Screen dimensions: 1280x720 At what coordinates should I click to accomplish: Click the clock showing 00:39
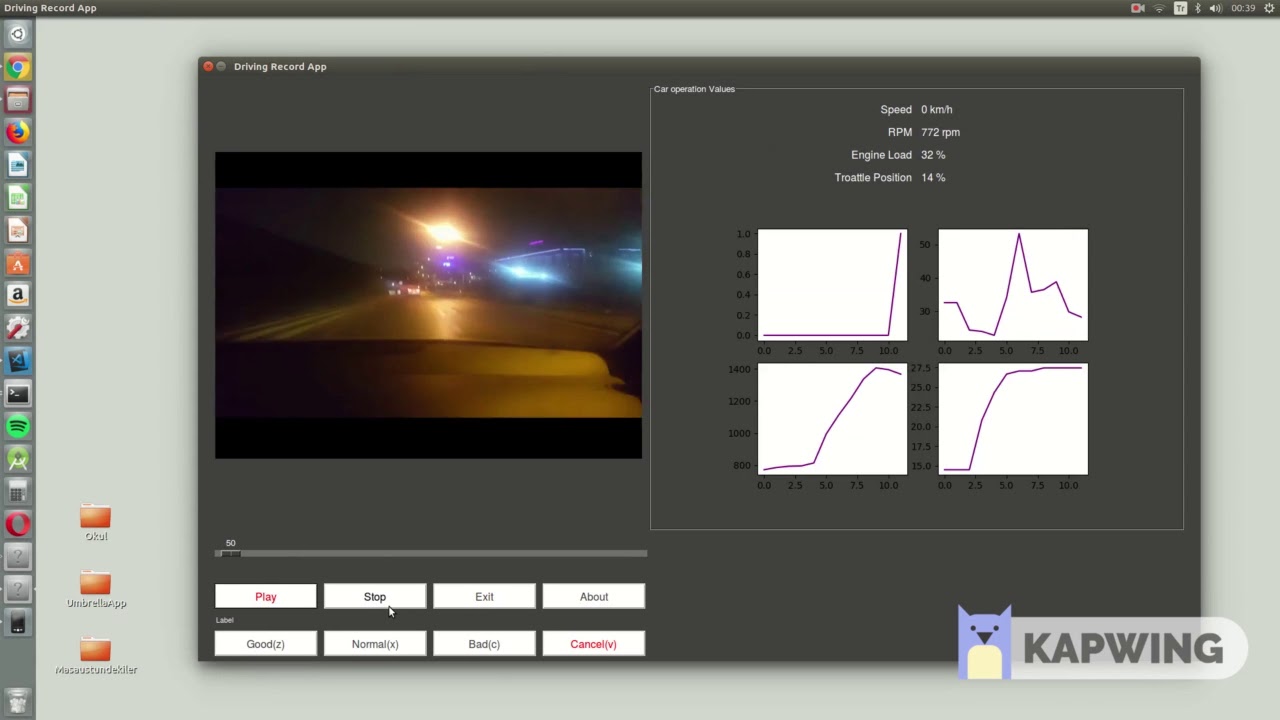(x=1243, y=8)
